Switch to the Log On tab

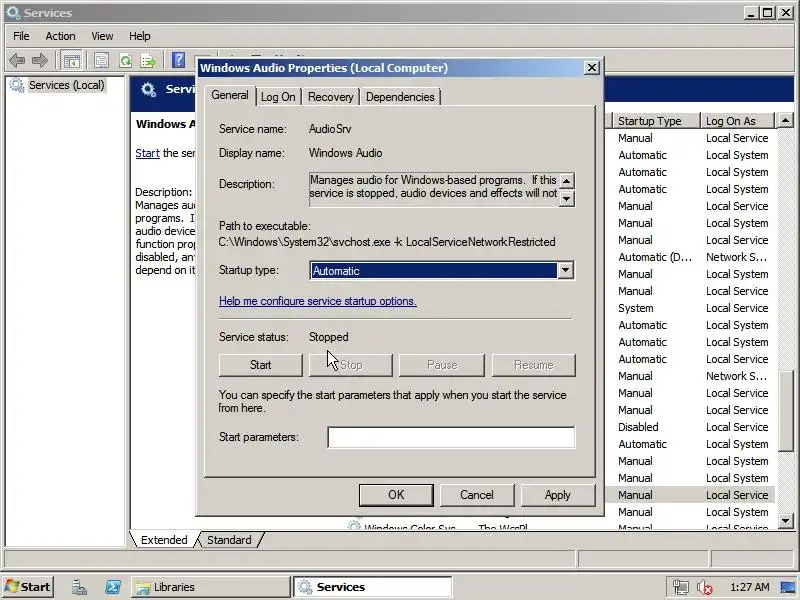(x=278, y=97)
